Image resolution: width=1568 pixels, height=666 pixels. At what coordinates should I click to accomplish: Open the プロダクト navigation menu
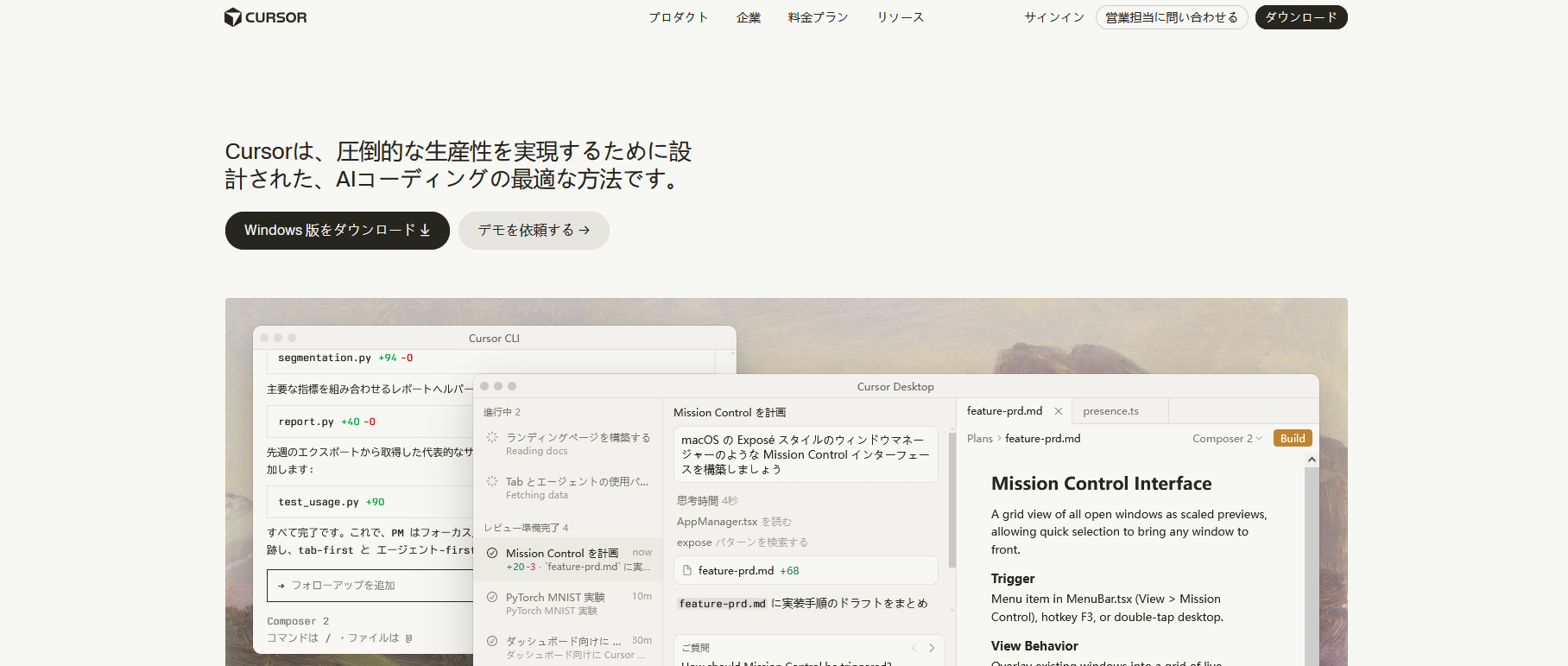[678, 17]
